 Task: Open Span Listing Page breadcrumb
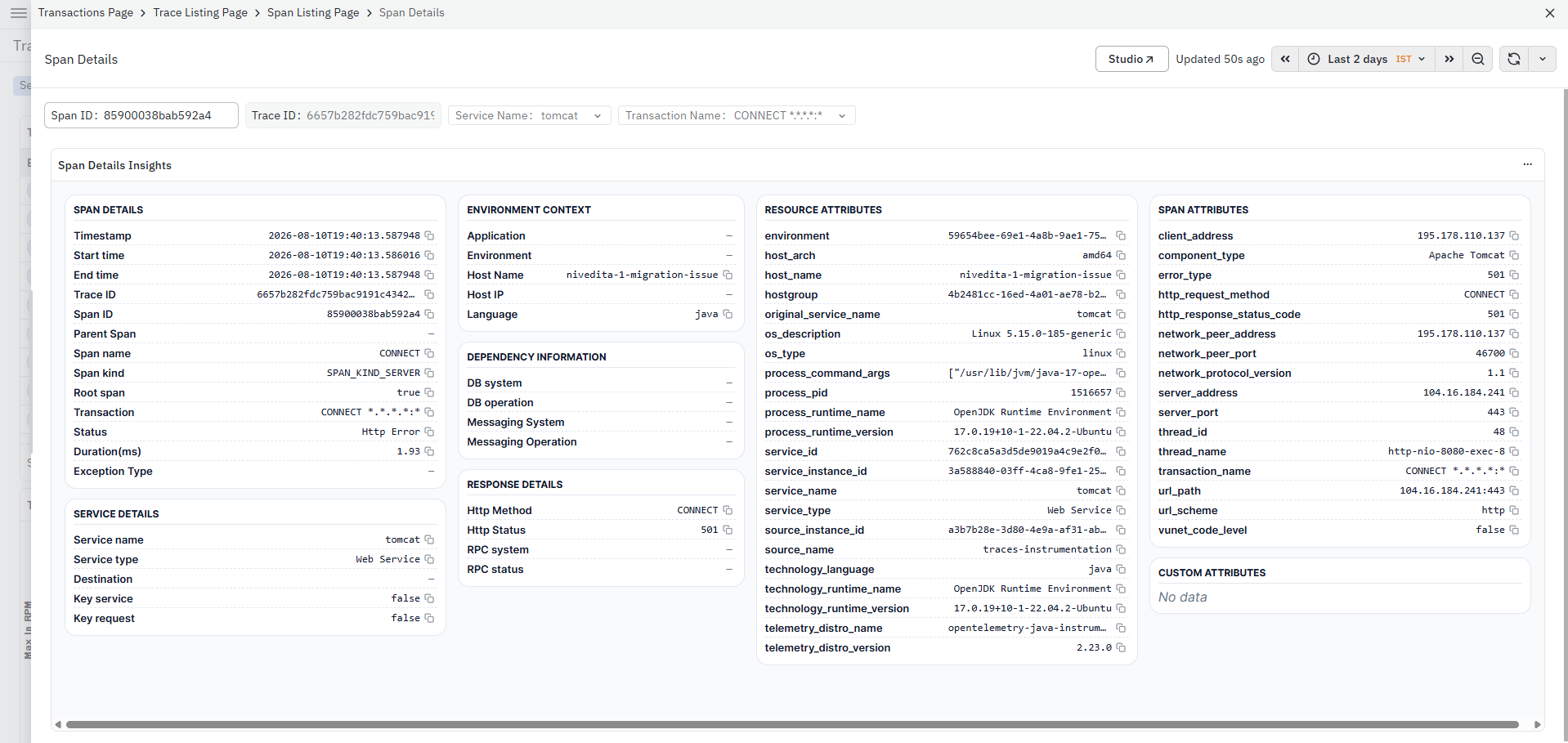coord(313,13)
